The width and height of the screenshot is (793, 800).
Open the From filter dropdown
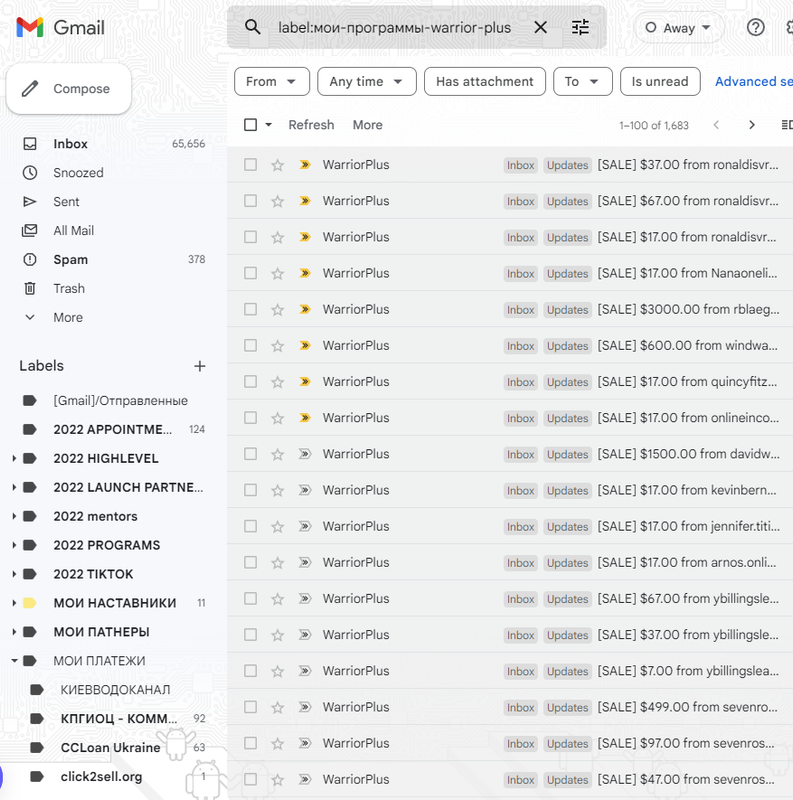pyautogui.click(x=271, y=82)
